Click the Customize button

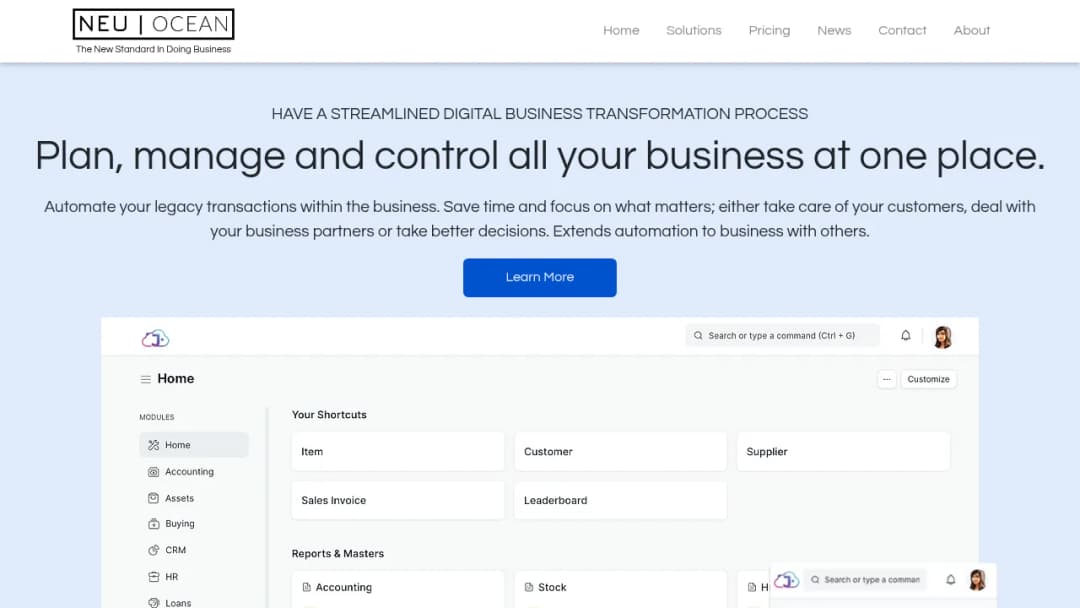(x=928, y=379)
